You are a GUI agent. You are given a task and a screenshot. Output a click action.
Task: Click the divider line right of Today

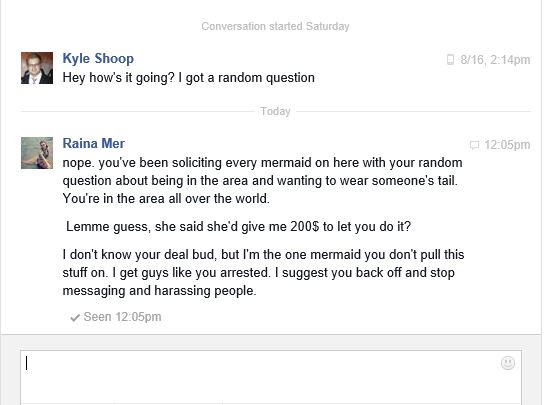click(413, 112)
